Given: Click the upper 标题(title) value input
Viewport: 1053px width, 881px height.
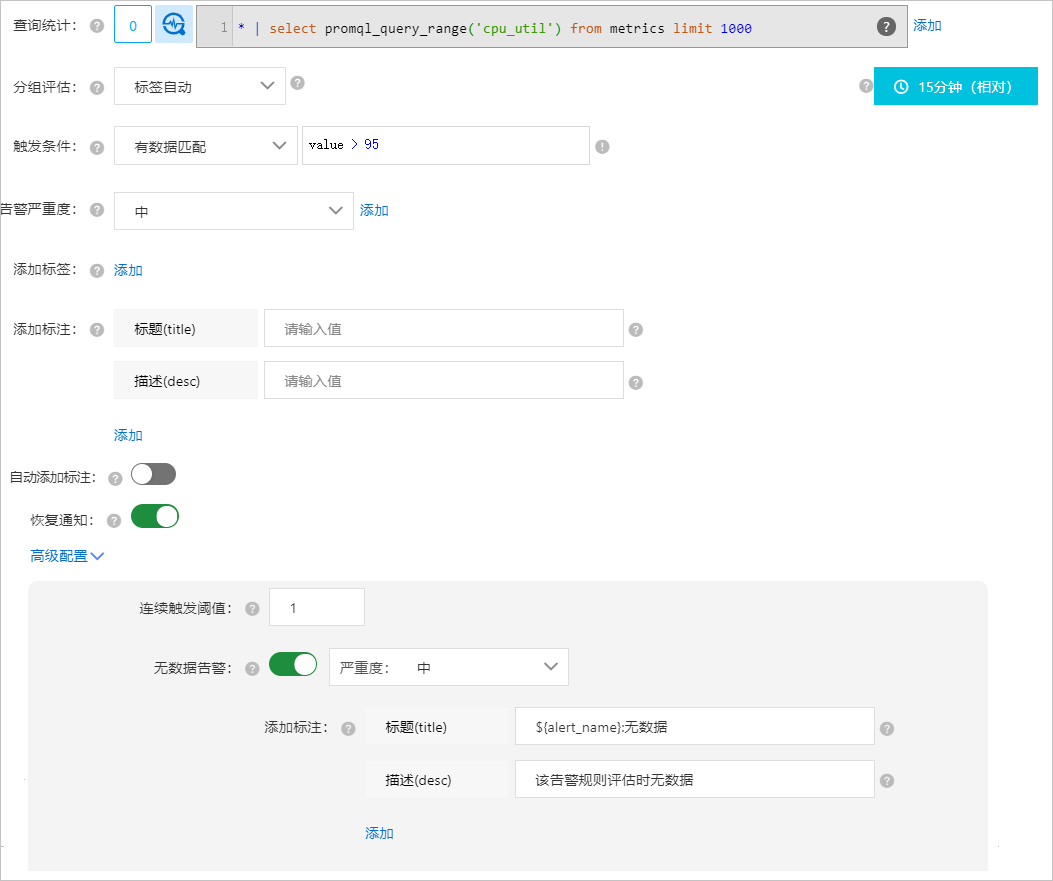Looking at the screenshot, I should coord(444,328).
